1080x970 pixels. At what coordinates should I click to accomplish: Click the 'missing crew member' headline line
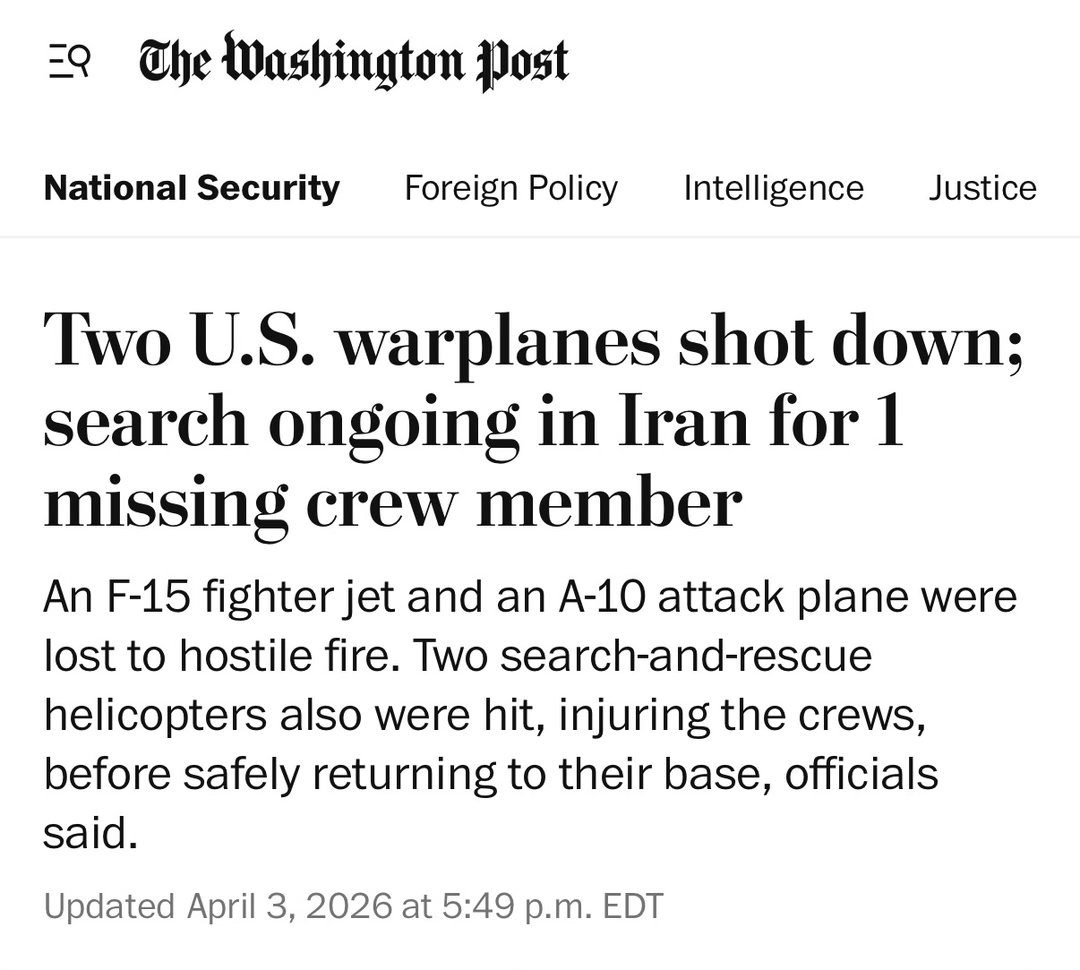392,503
